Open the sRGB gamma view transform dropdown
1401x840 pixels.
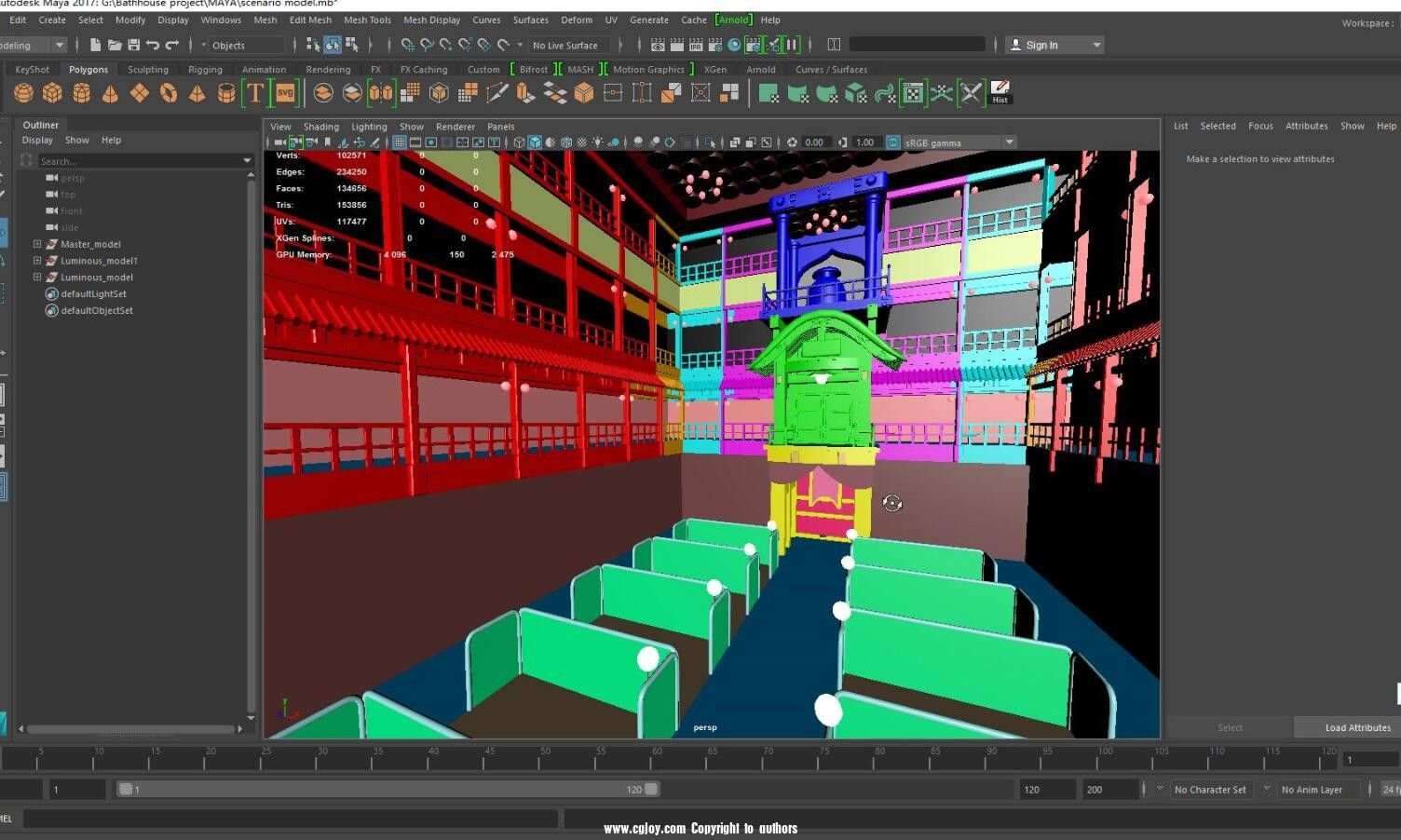1009,142
